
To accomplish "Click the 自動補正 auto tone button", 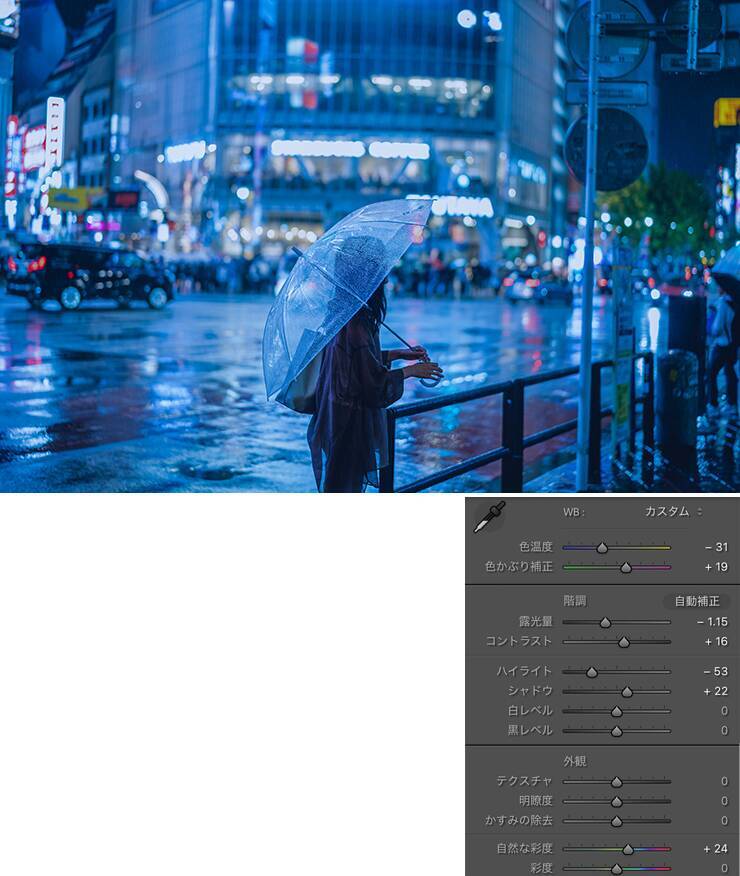I will coord(696,601).
